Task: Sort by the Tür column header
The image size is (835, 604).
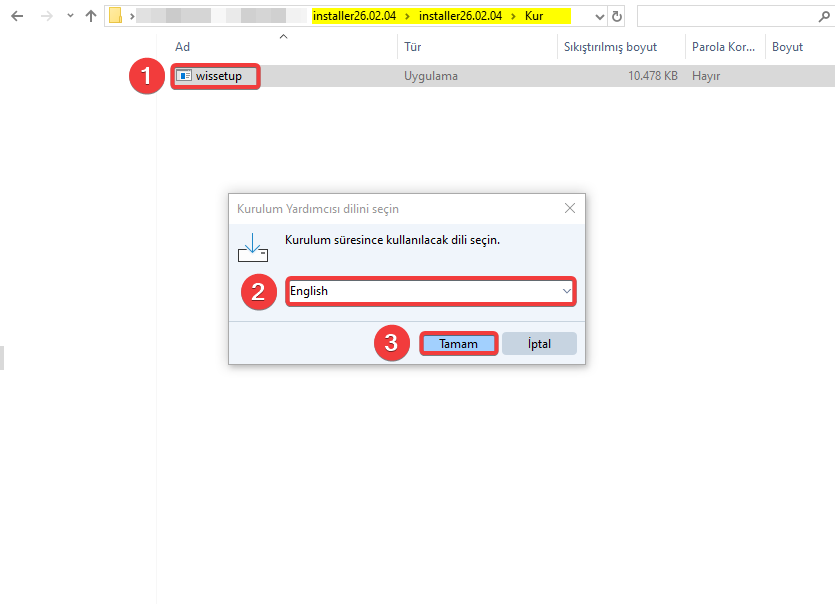Action: click(x=412, y=47)
